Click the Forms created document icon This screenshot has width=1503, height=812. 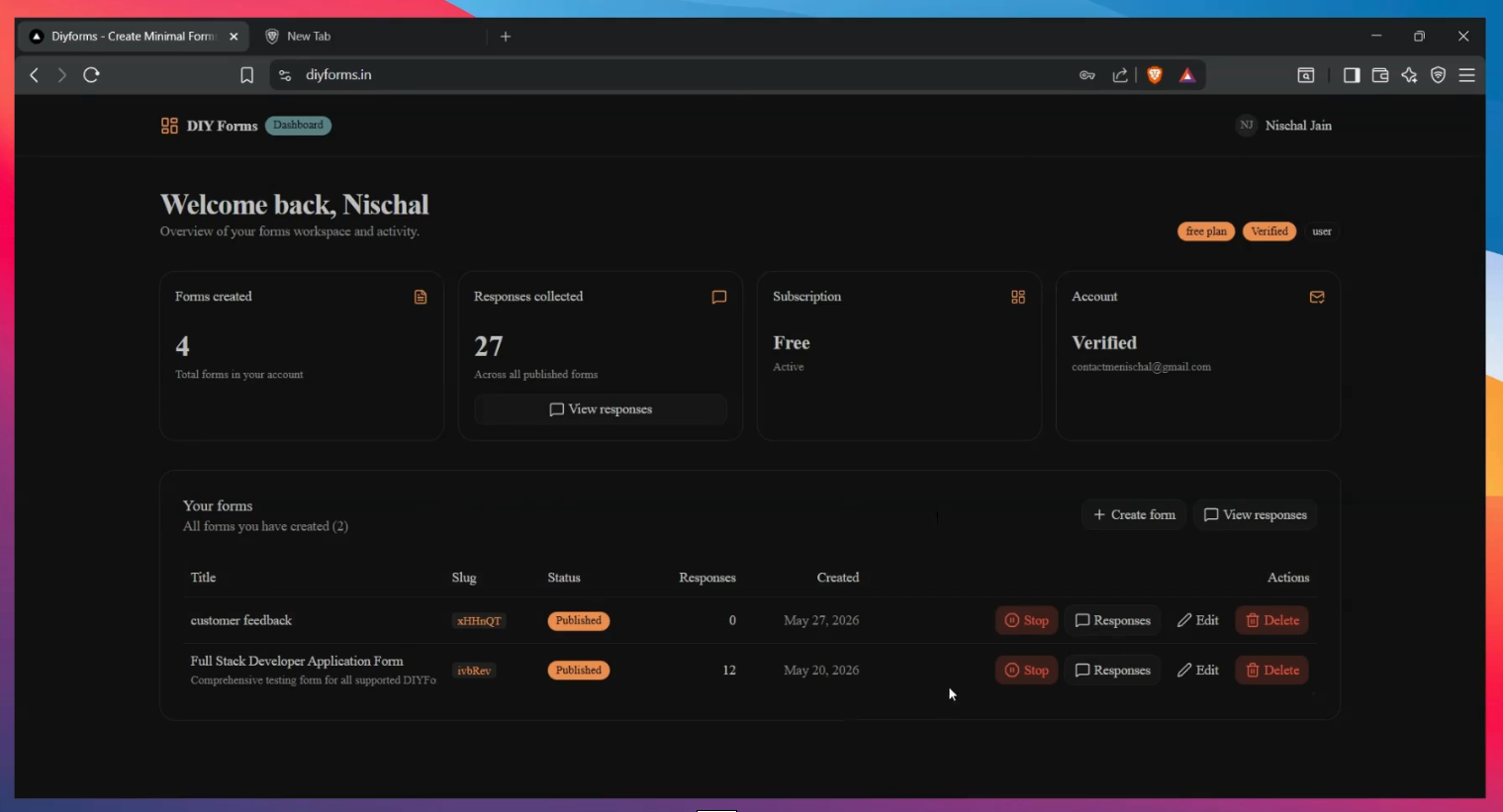pos(421,297)
